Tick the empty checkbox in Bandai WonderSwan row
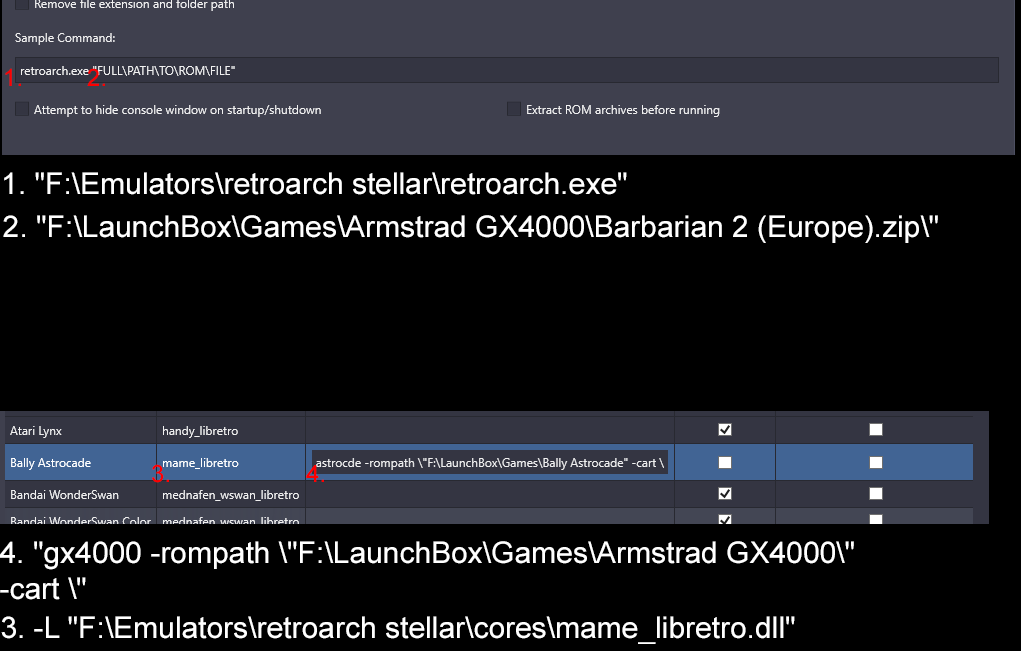 (876, 493)
